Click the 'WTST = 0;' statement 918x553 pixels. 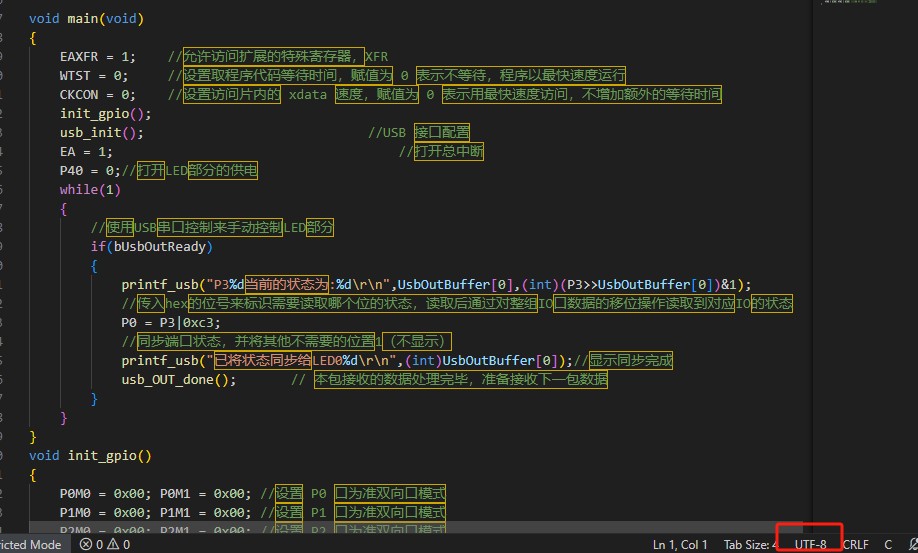coord(94,75)
